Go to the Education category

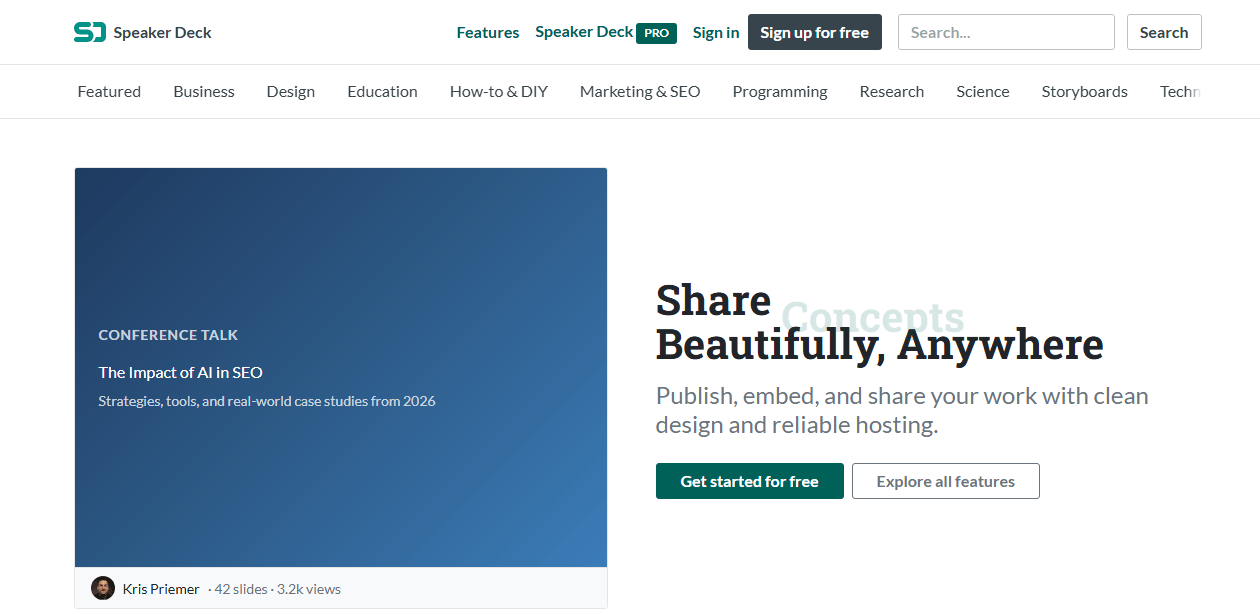pyautogui.click(x=383, y=91)
